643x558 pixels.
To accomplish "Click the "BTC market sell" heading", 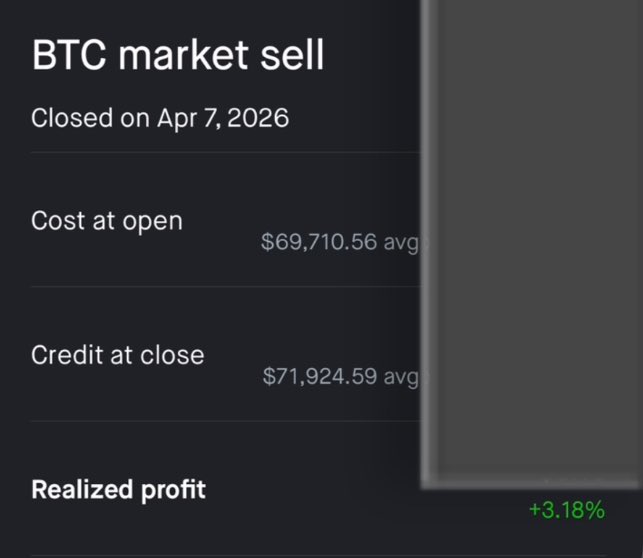I will [178, 56].
